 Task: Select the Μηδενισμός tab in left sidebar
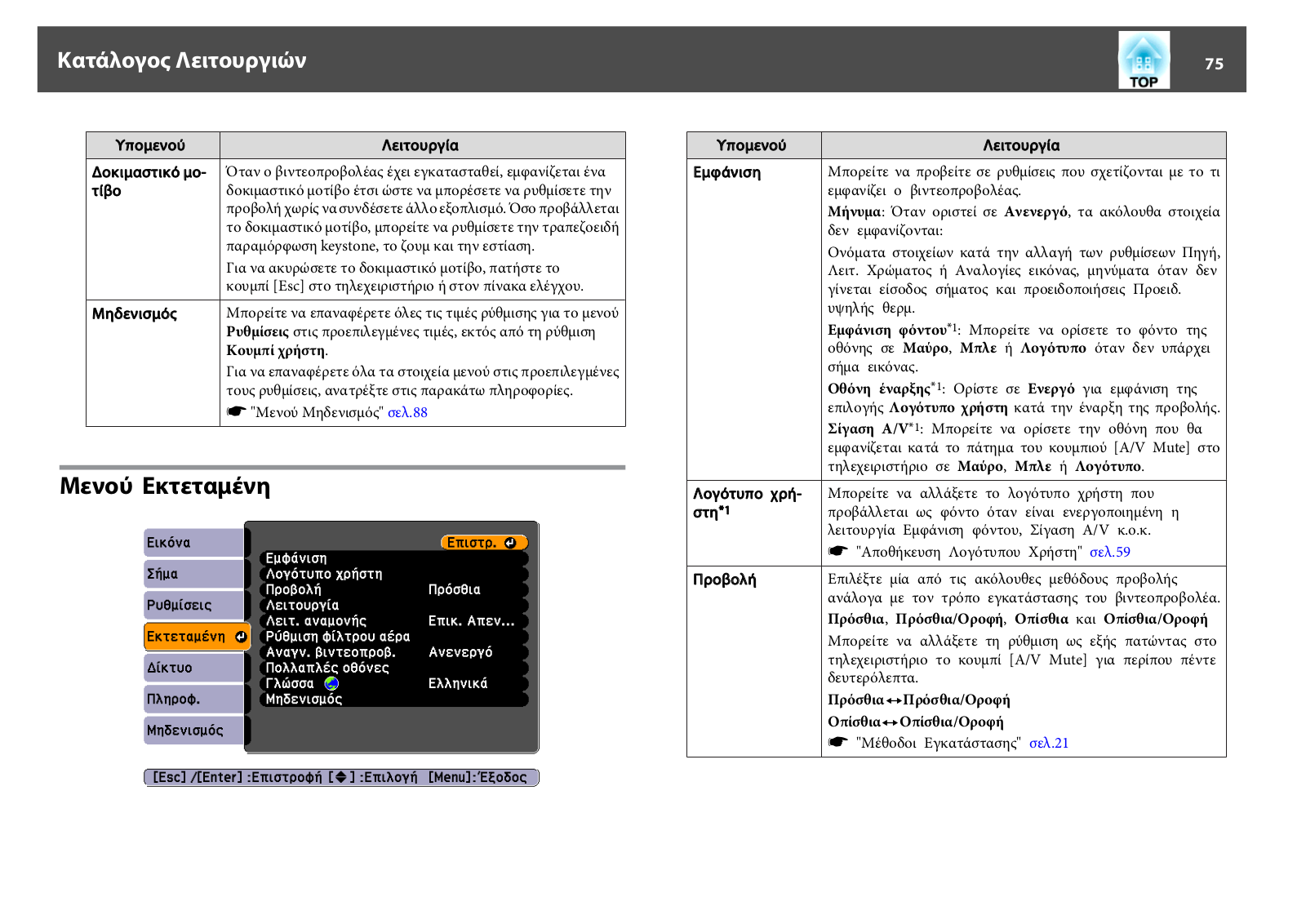[194, 731]
